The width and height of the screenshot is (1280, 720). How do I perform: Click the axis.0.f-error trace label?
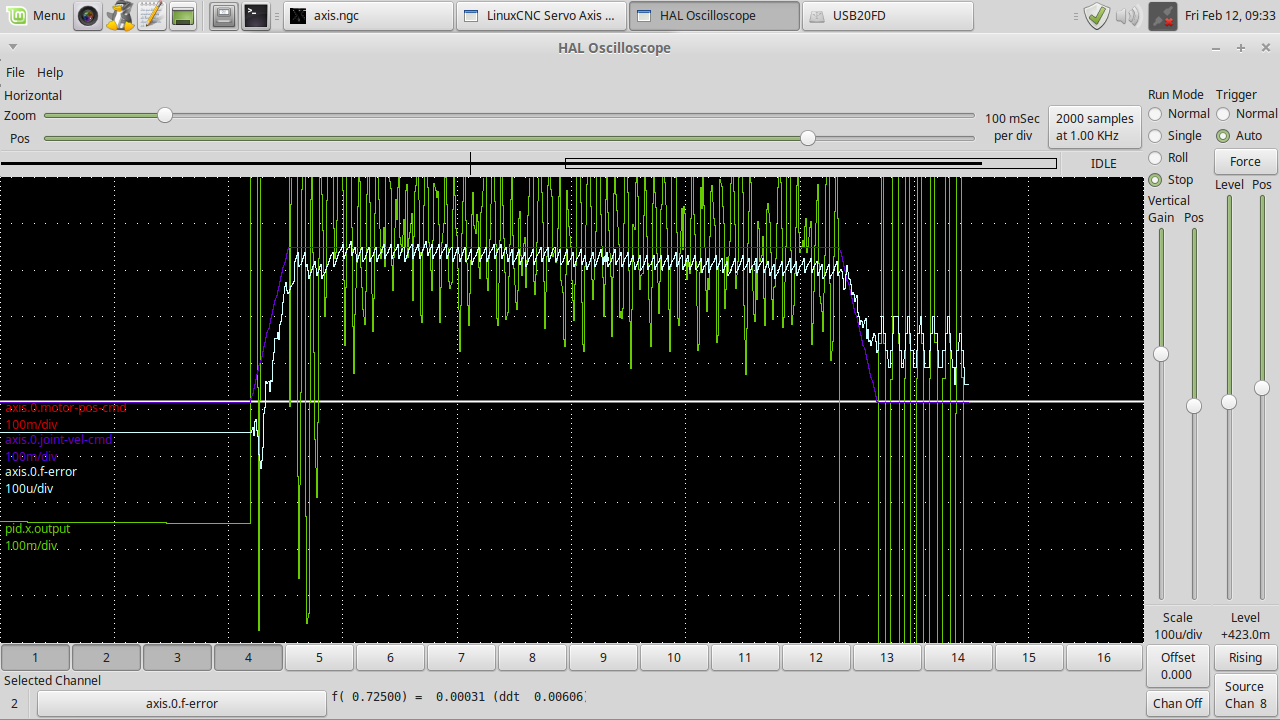41,472
